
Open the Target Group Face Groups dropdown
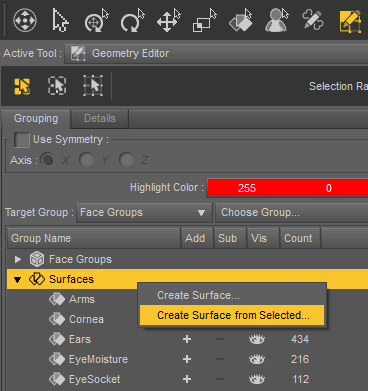pyautogui.click(x=144, y=213)
